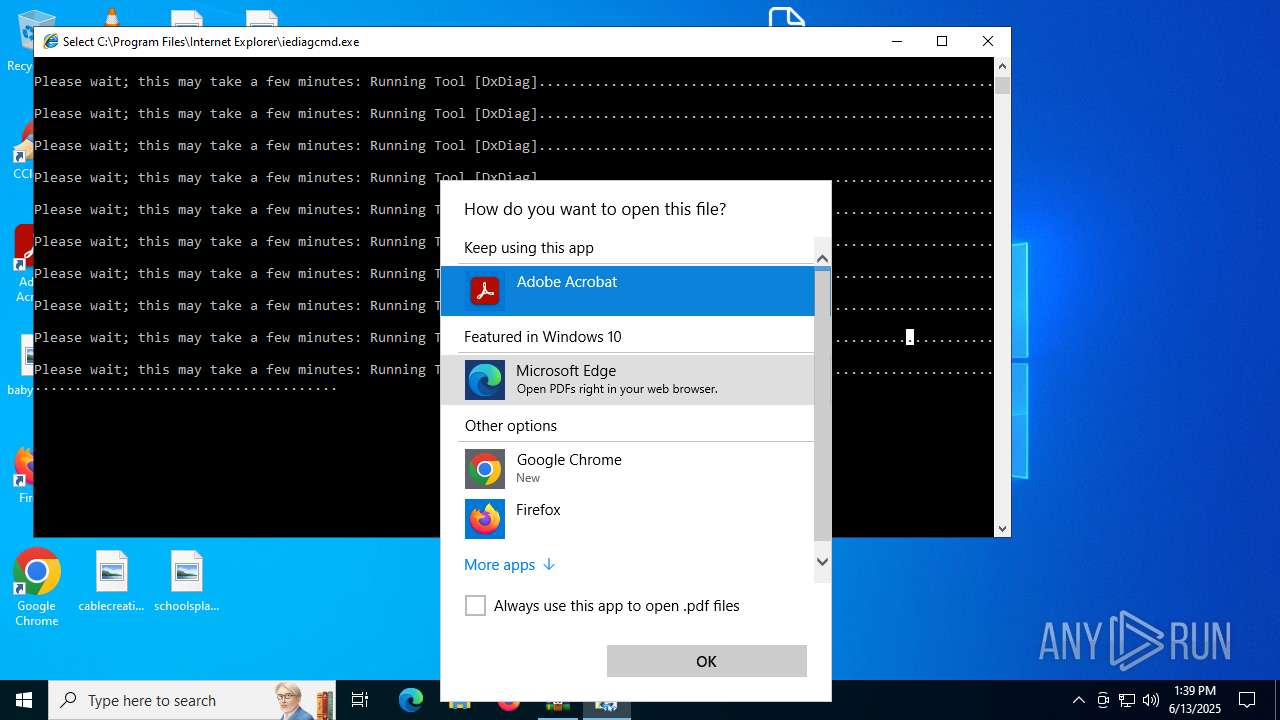Click the Internet Explorer icon in console title bar
1280x720 pixels.
[50, 41]
